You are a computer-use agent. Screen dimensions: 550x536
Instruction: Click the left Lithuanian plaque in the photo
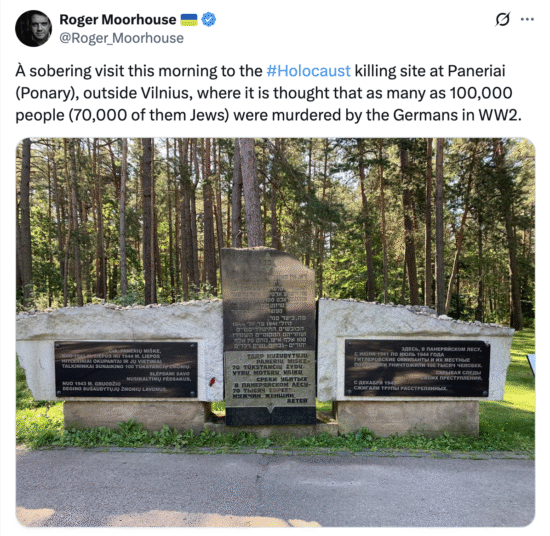(x=126, y=369)
